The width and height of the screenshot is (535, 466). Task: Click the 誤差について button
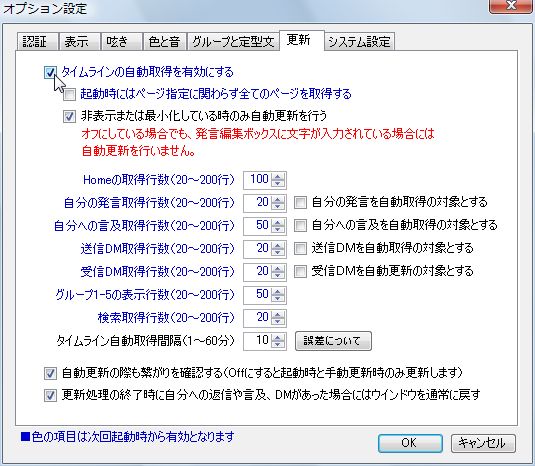[333, 341]
